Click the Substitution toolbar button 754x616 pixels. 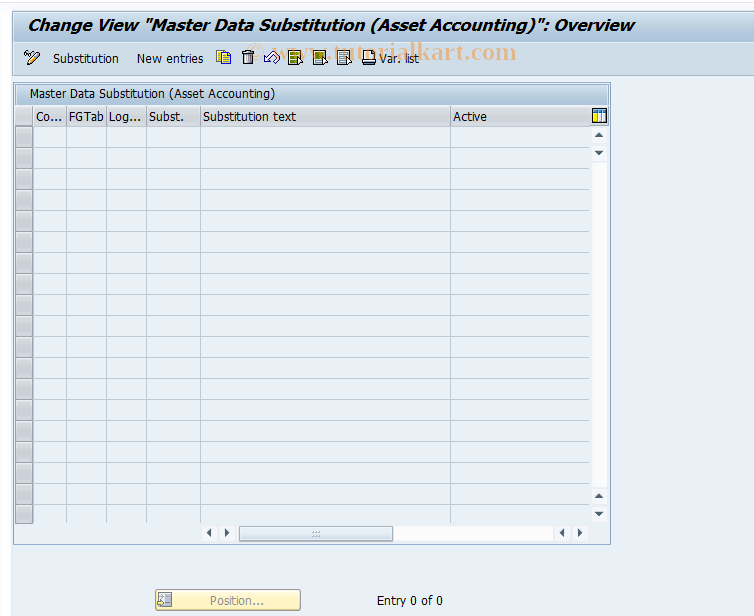pos(86,59)
